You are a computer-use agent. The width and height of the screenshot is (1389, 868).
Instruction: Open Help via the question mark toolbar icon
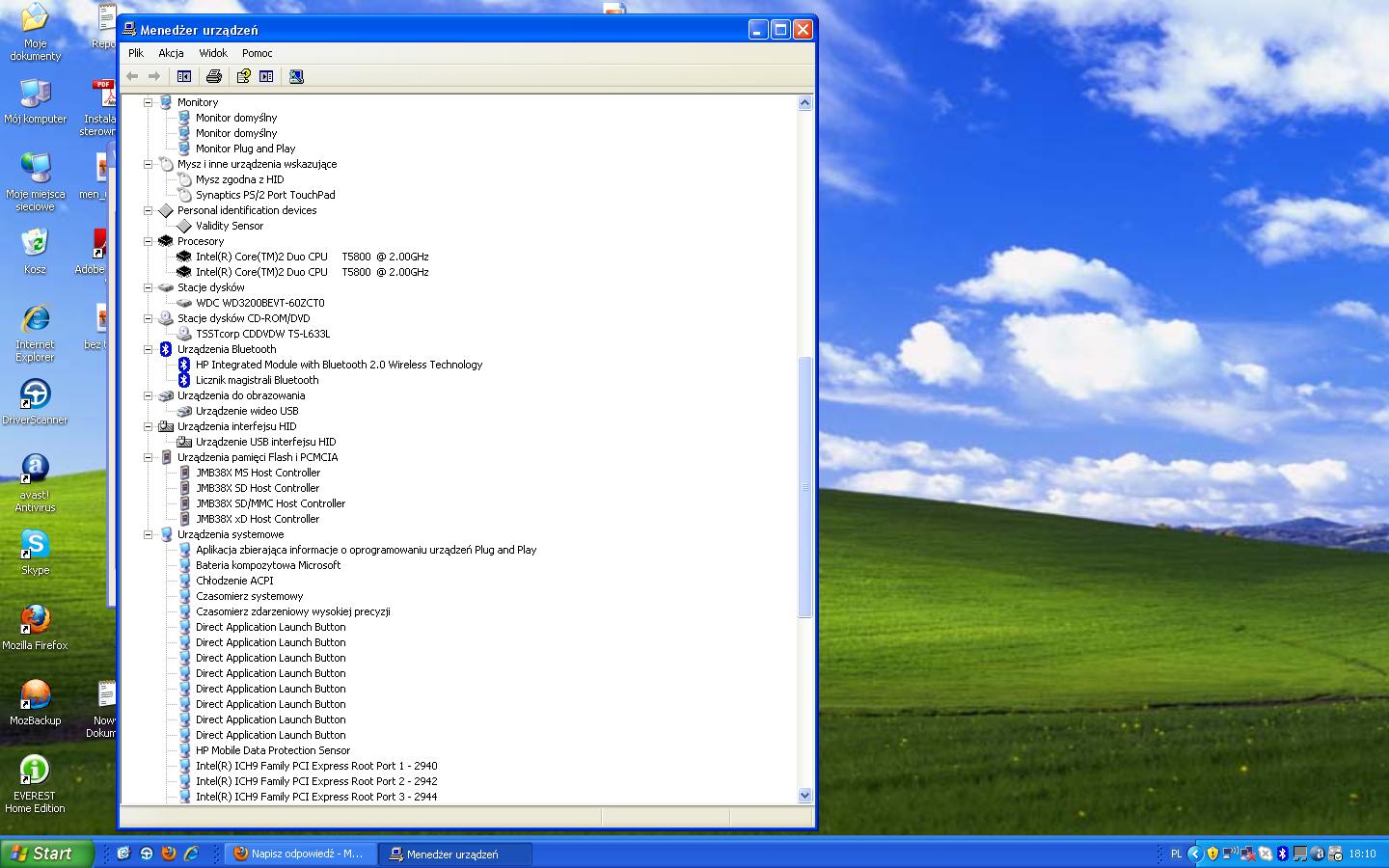coord(244,76)
